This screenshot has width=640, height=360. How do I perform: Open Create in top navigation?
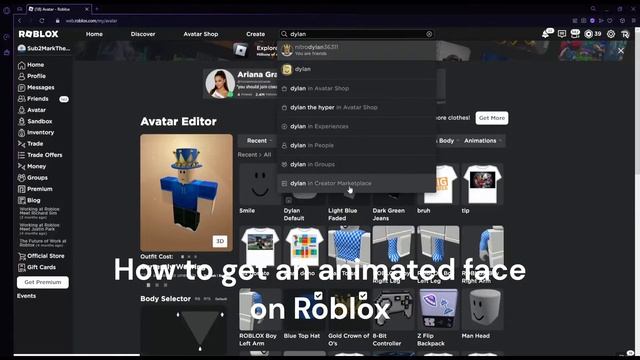(256, 34)
